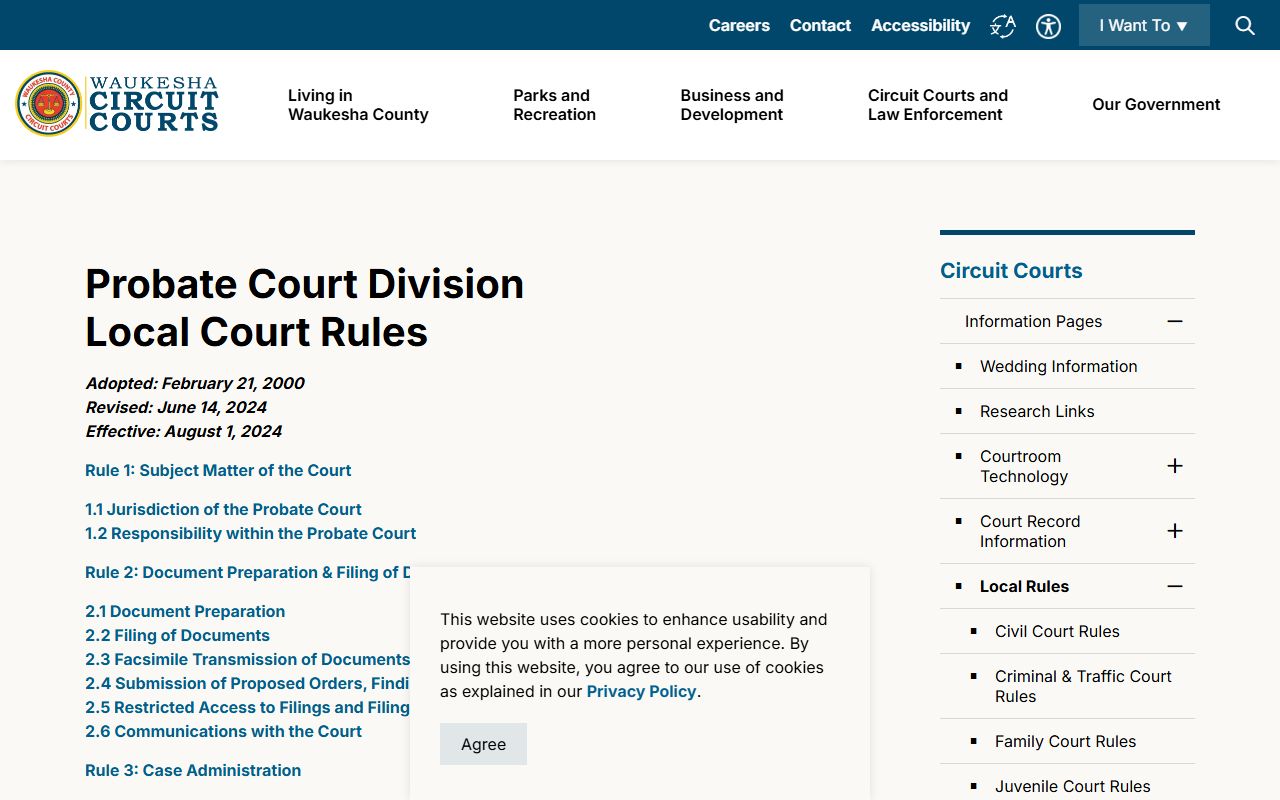Image resolution: width=1280 pixels, height=800 pixels.
Task: Open Wedding Information in sidebar
Action: (x=1058, y=366)
